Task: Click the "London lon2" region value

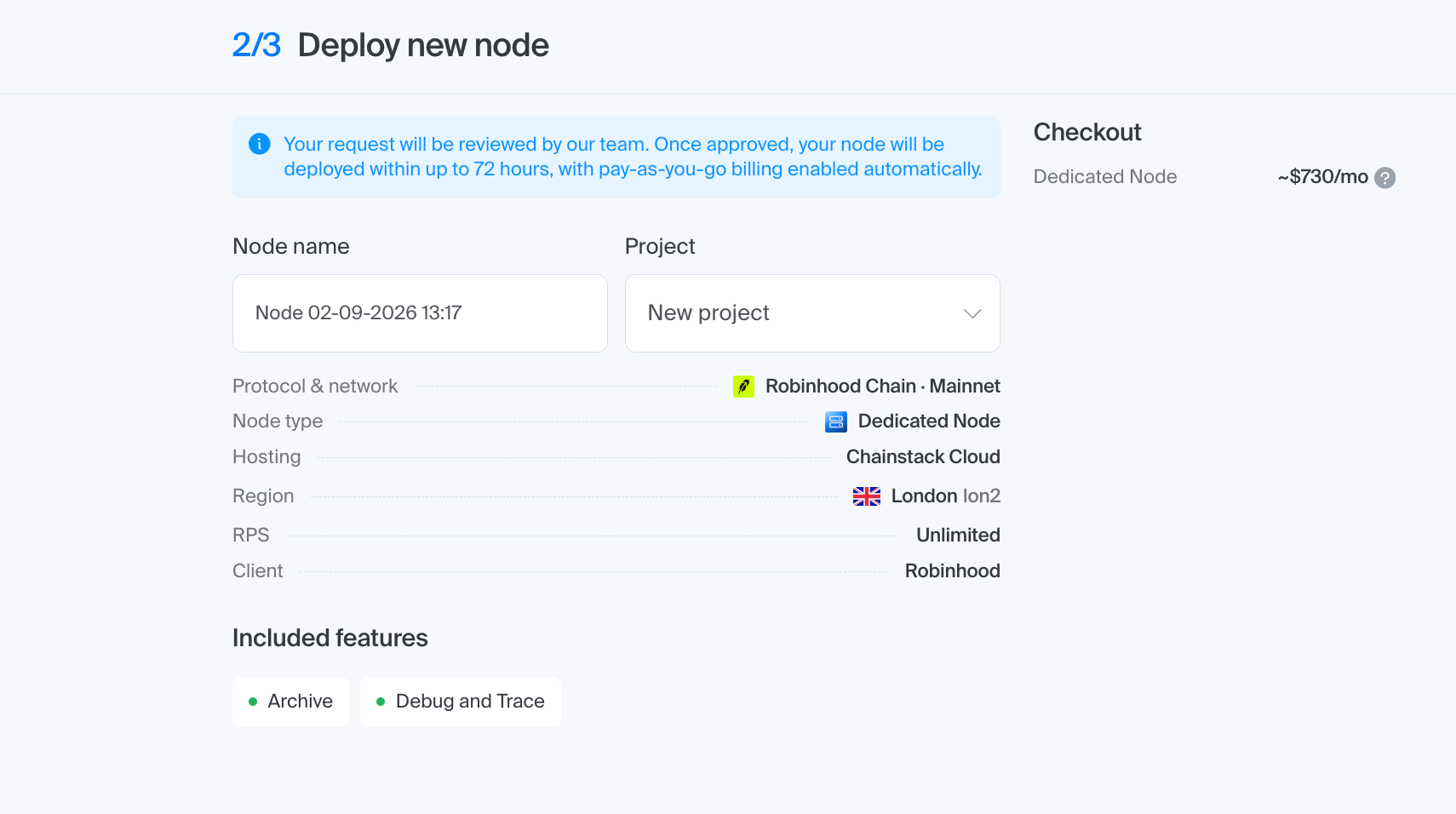Action: (946, 496)
